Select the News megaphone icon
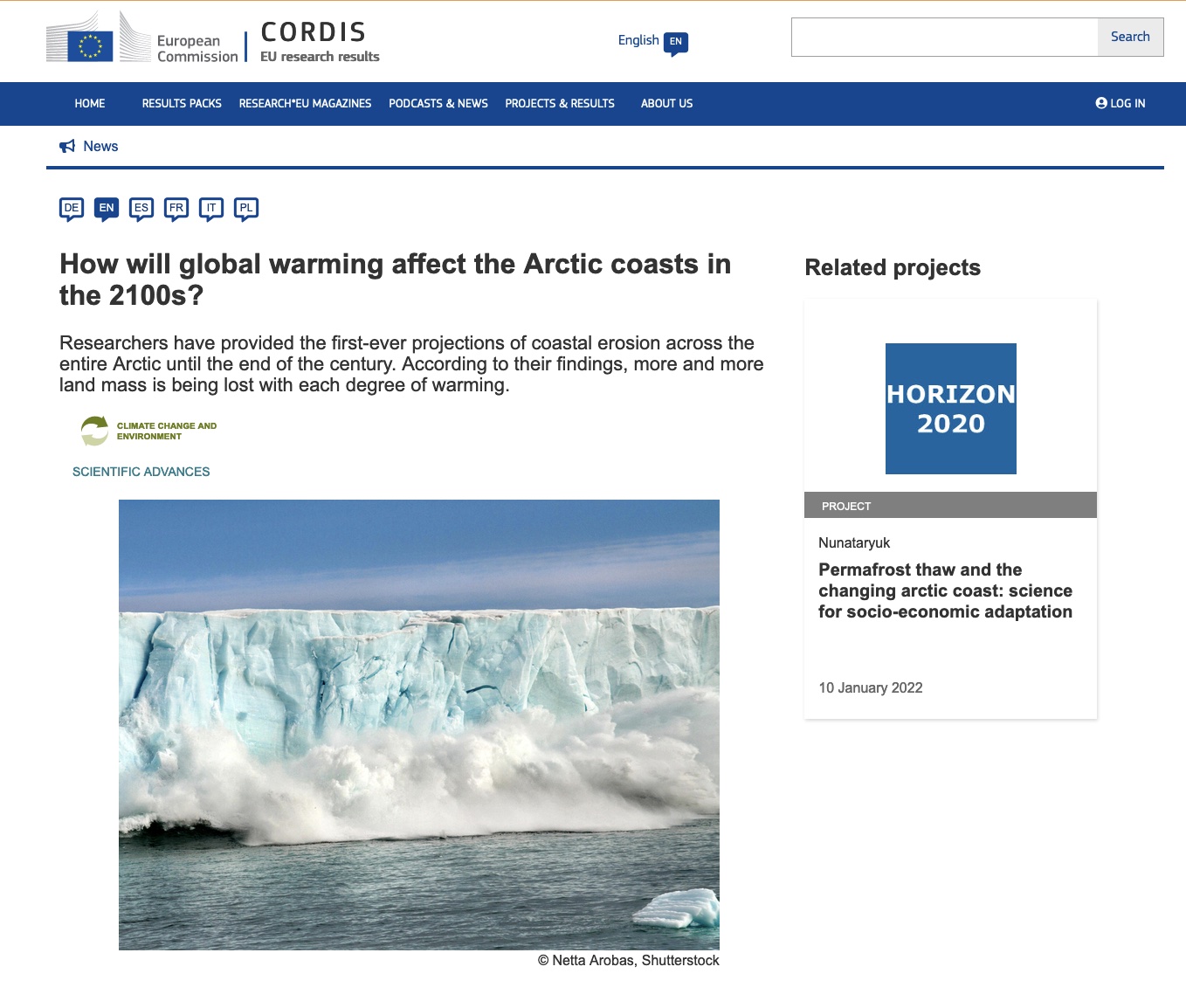 [x=68, y=146]
